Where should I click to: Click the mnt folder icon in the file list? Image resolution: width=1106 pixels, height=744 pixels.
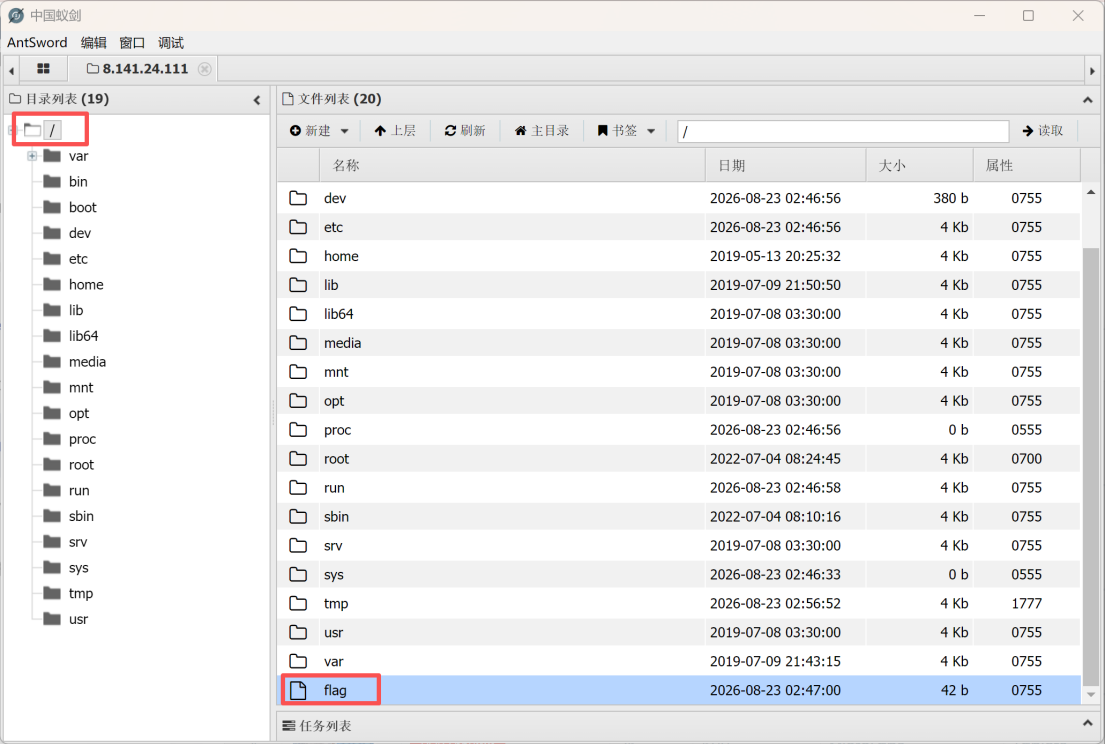(298, 372)
